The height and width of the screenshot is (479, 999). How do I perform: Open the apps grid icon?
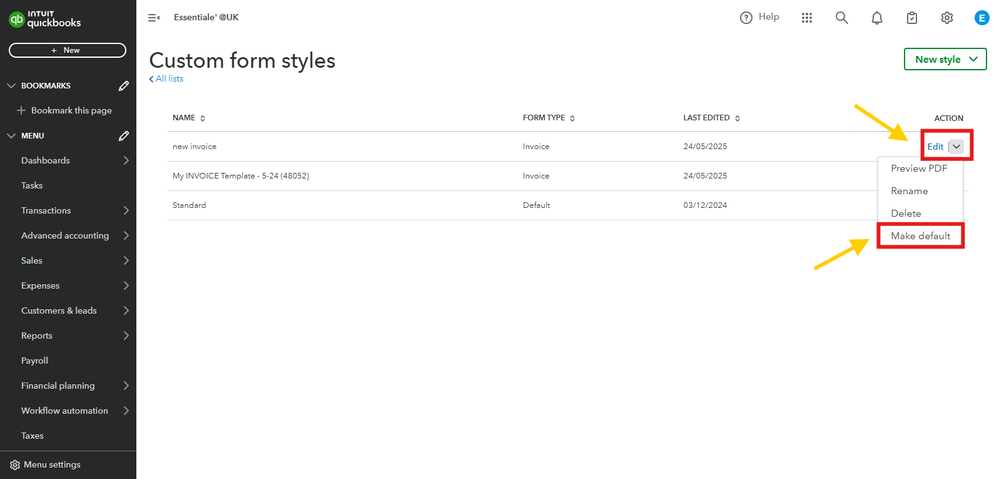point(807,18)
